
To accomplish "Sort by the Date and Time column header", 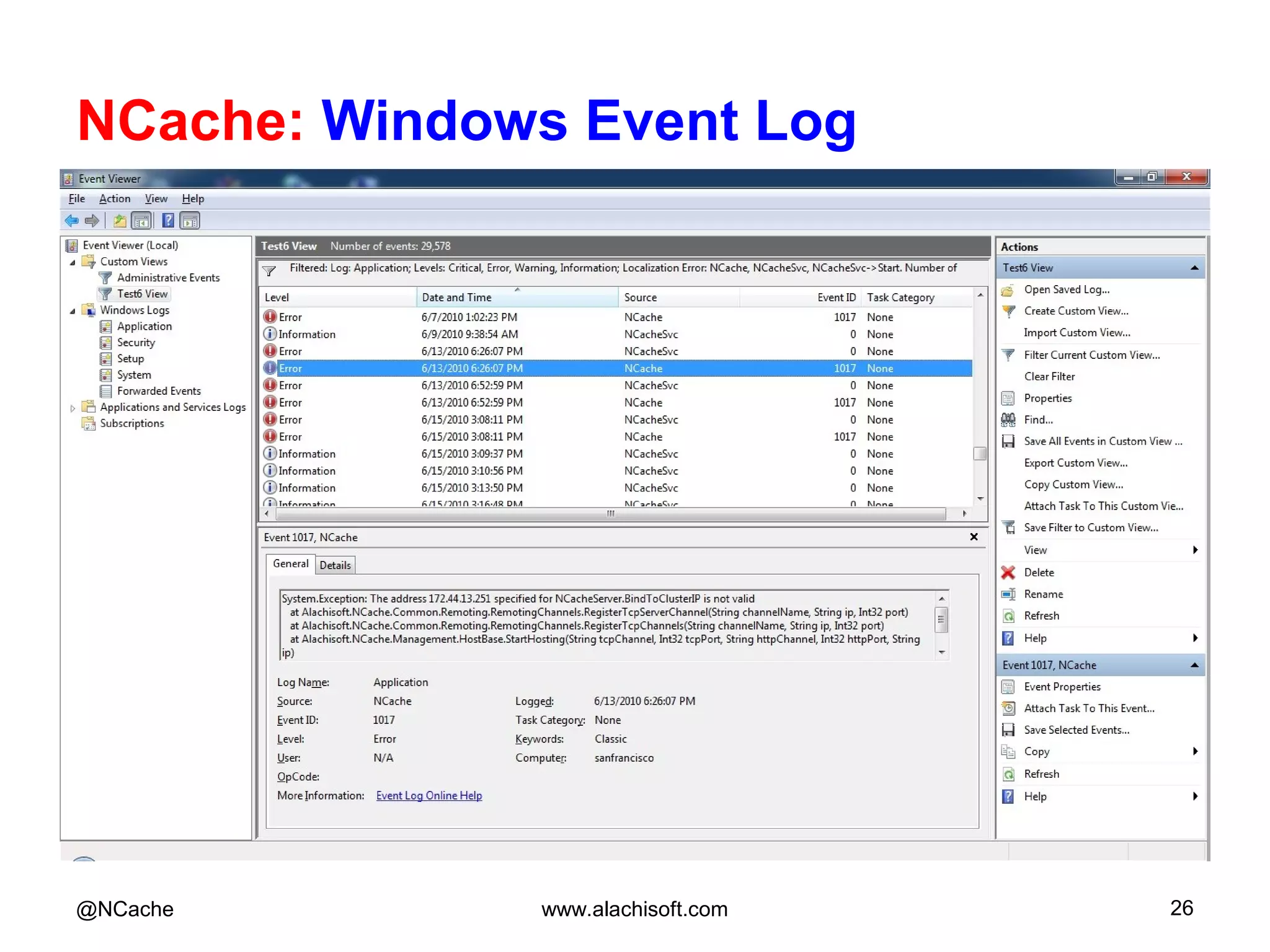I will point(517,297).
